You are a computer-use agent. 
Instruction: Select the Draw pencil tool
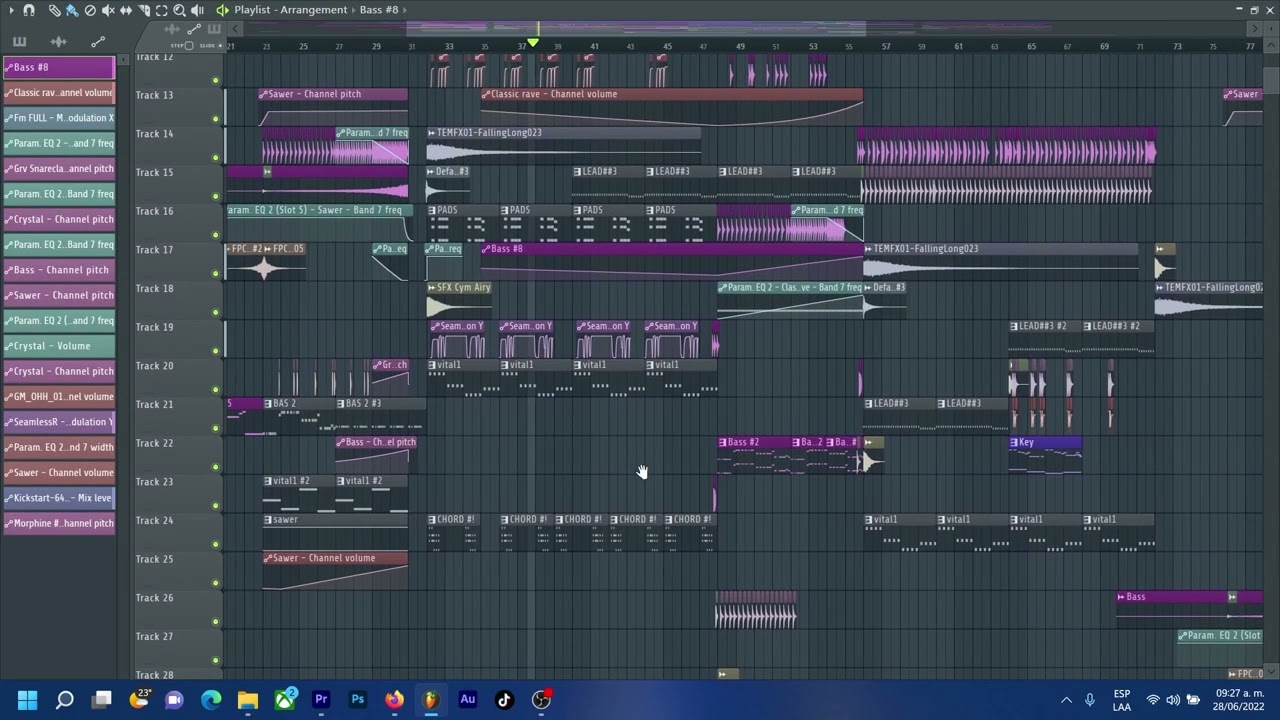(55, 10)
